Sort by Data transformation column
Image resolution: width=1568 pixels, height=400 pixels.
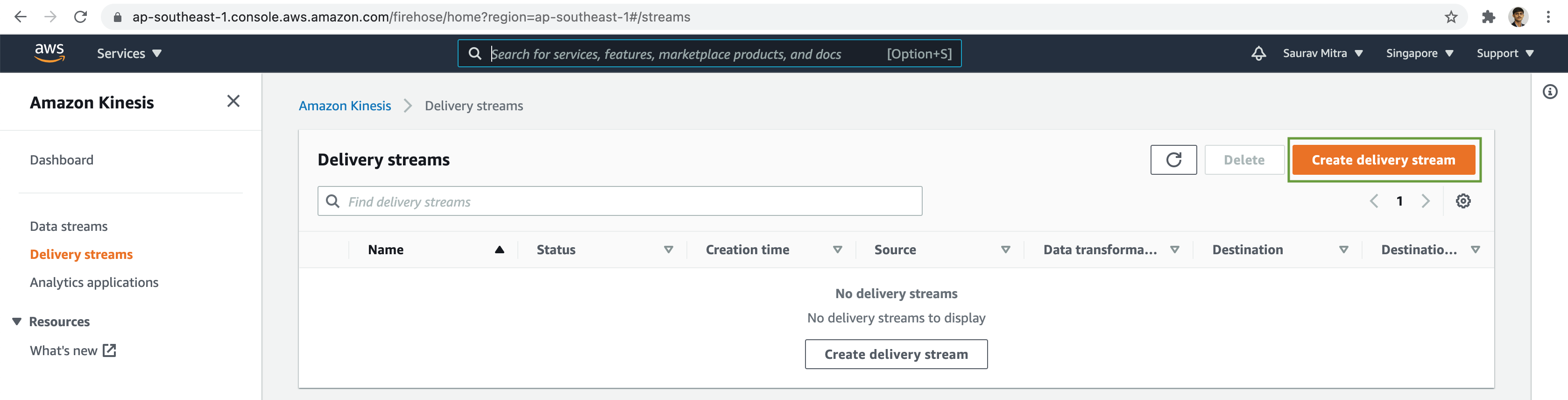click(1175, 250)
